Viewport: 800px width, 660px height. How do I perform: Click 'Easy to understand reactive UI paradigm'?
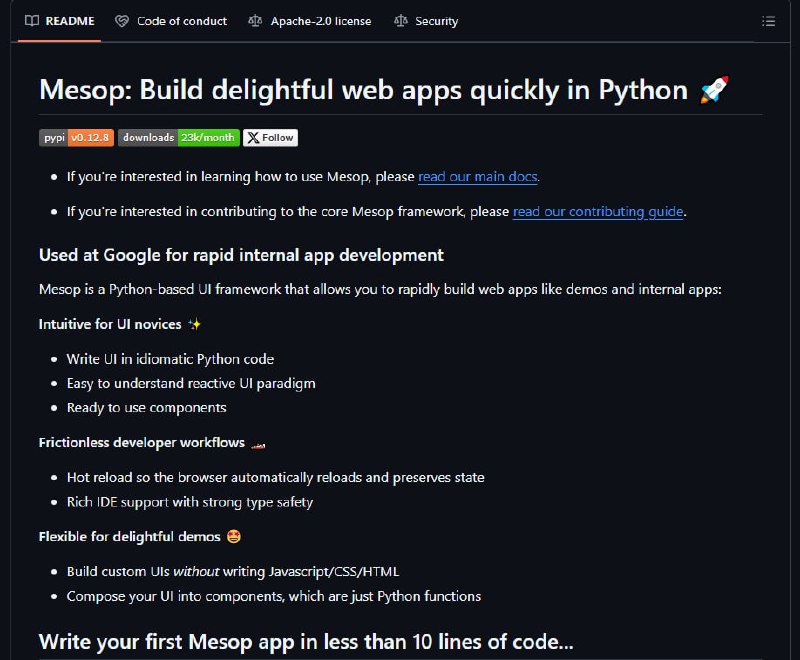point(191,384)
